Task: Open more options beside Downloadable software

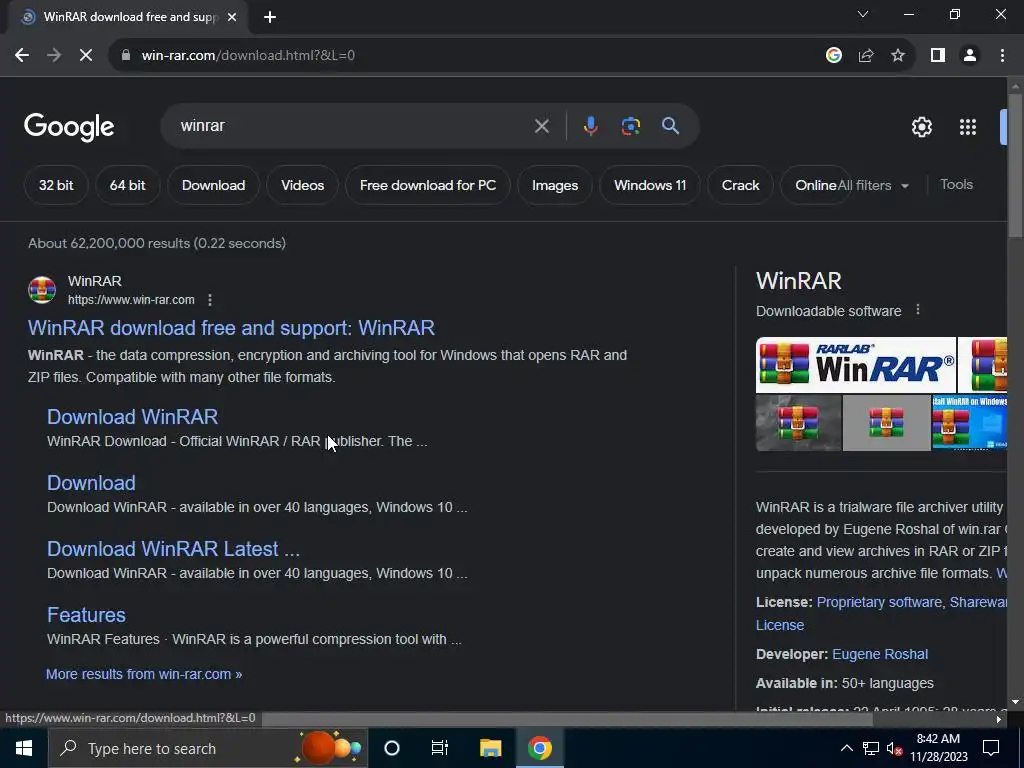Action: (x=918, y=310)
